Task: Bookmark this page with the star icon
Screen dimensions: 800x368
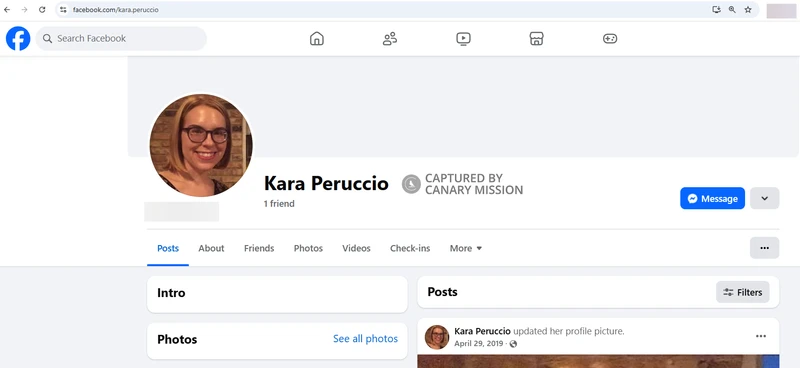Action: 748,10
